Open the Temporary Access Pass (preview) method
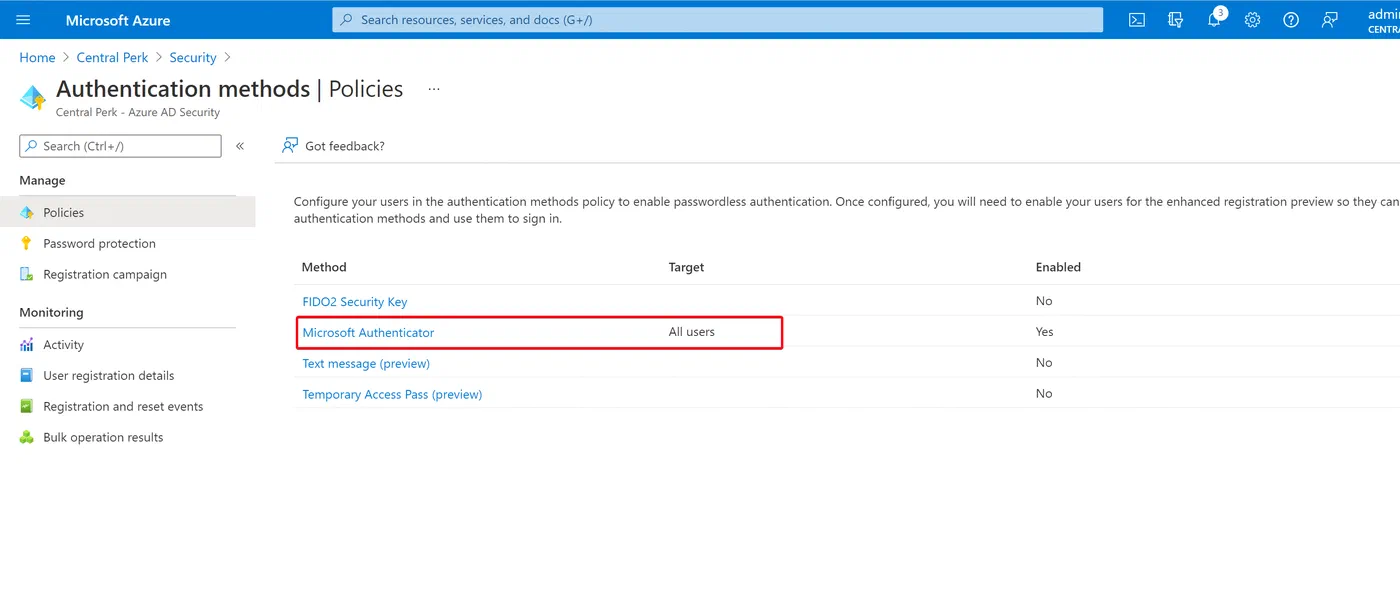The width and height of the screenshot is (1400, 590). point(392,395)
